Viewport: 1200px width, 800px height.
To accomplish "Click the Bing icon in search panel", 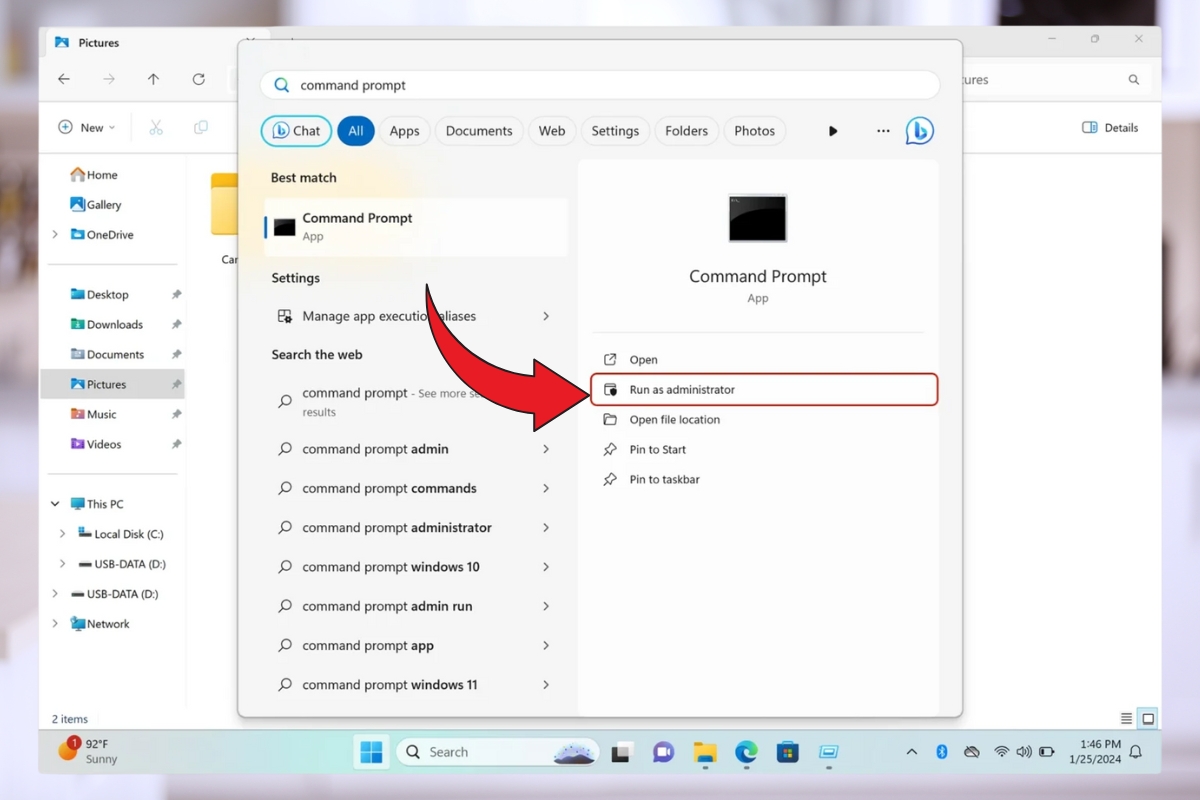I will 920,131.
